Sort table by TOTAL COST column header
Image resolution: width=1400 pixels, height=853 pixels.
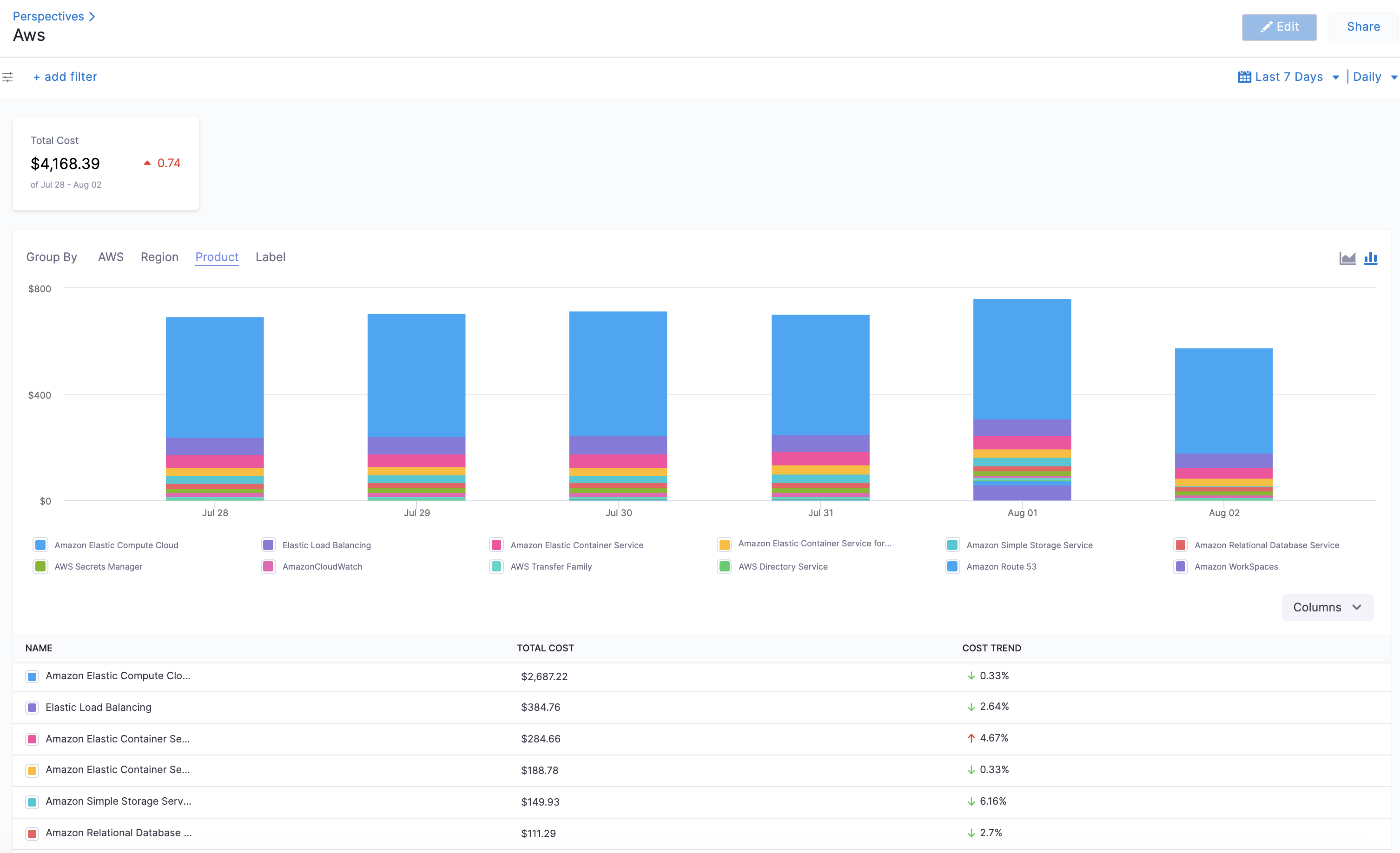(x=546, y=648)
